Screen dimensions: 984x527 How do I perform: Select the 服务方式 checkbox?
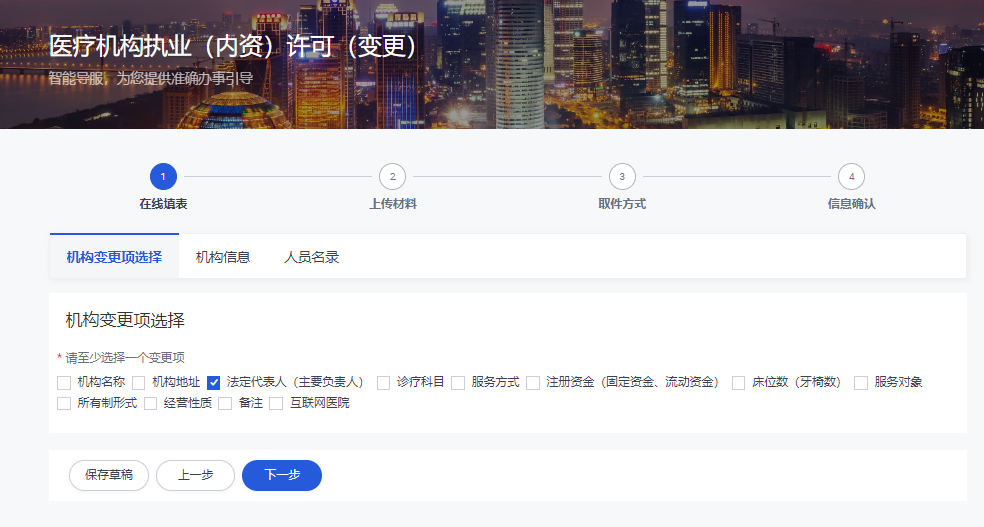458,383
